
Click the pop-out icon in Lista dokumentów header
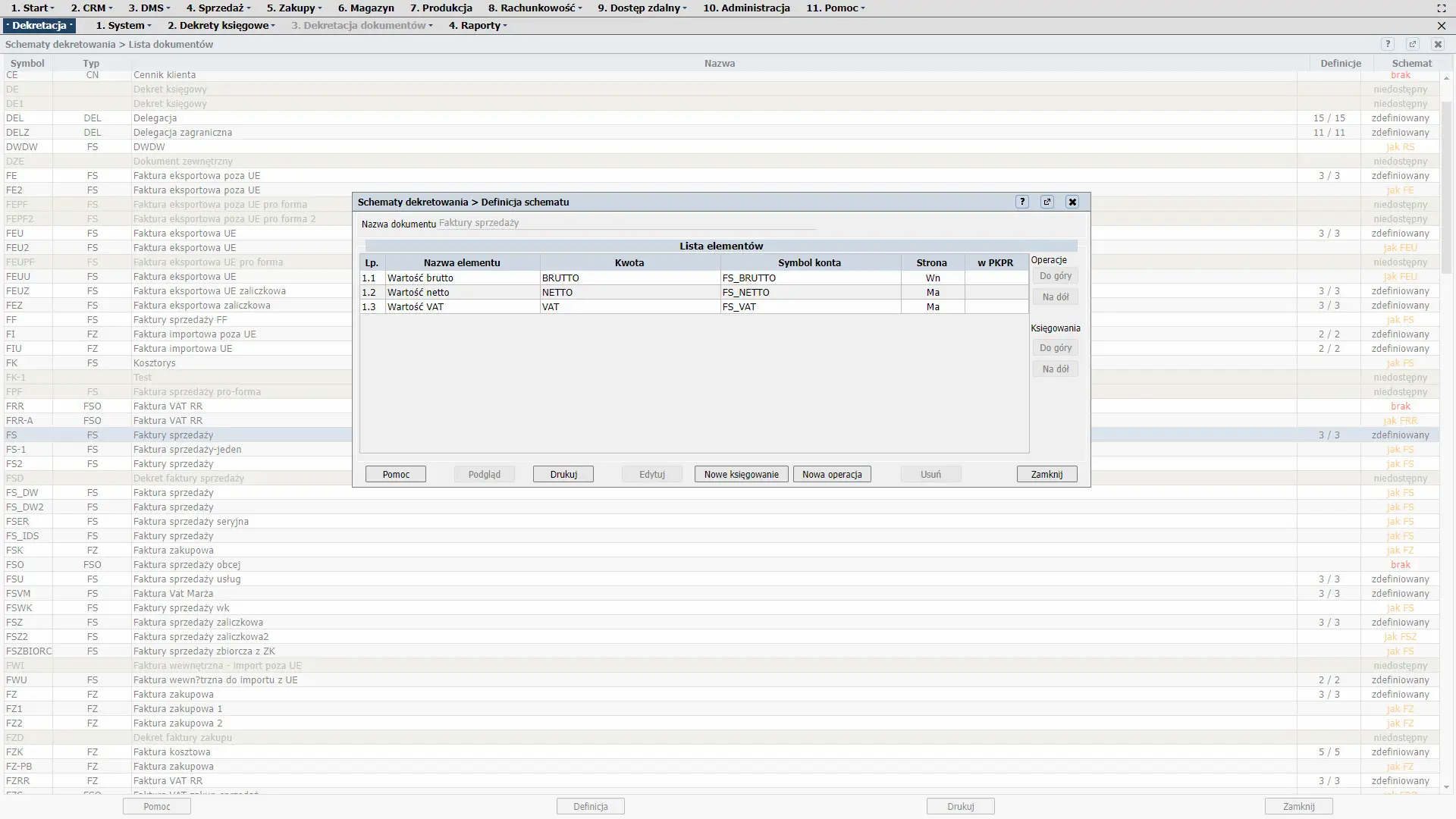(x=1413, y=44)
